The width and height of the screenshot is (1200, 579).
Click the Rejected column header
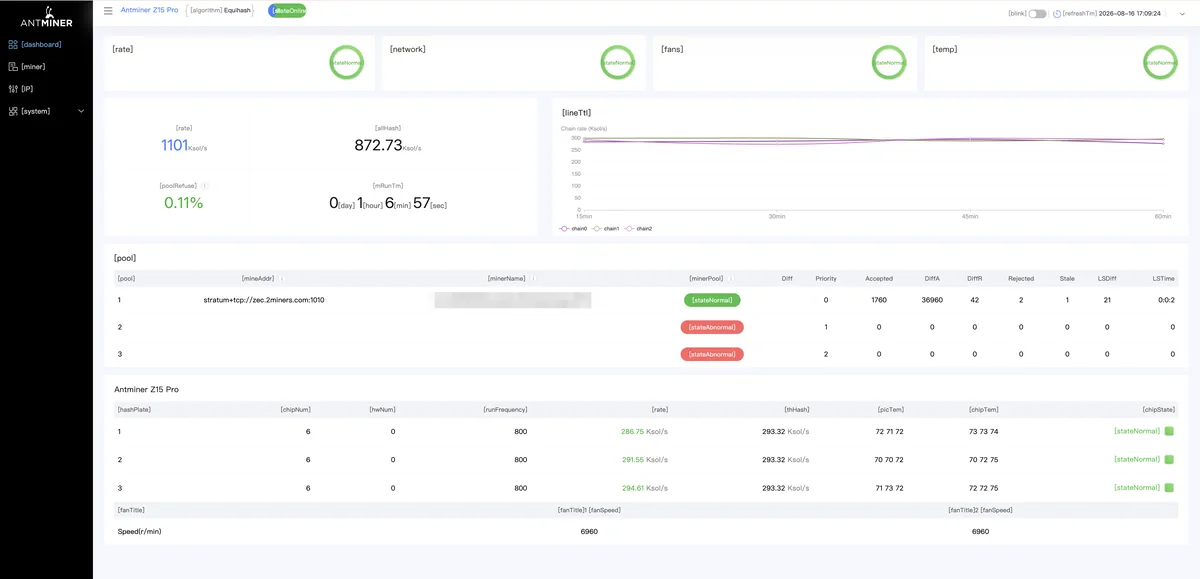(x=1021, y=279)
